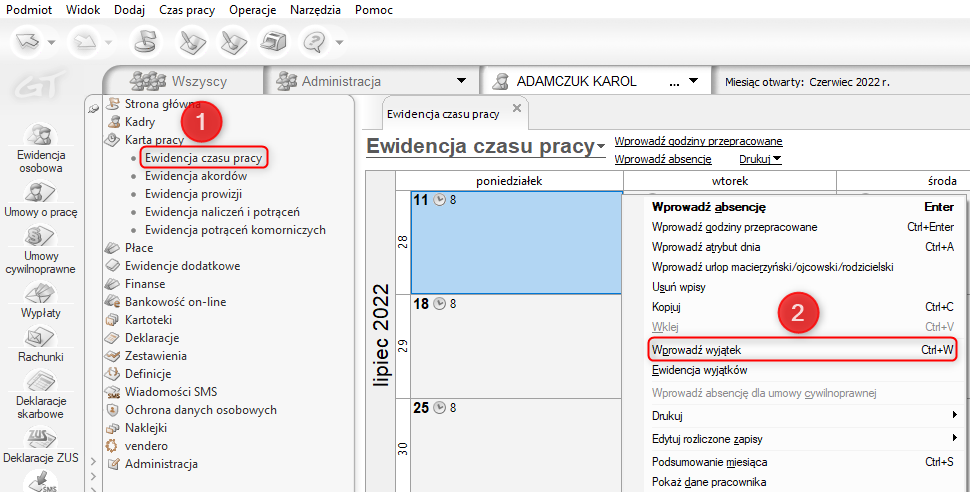Open the Deklaracje module in tree
The height and width of the screenshot is (492, 970).
[152, 338]
